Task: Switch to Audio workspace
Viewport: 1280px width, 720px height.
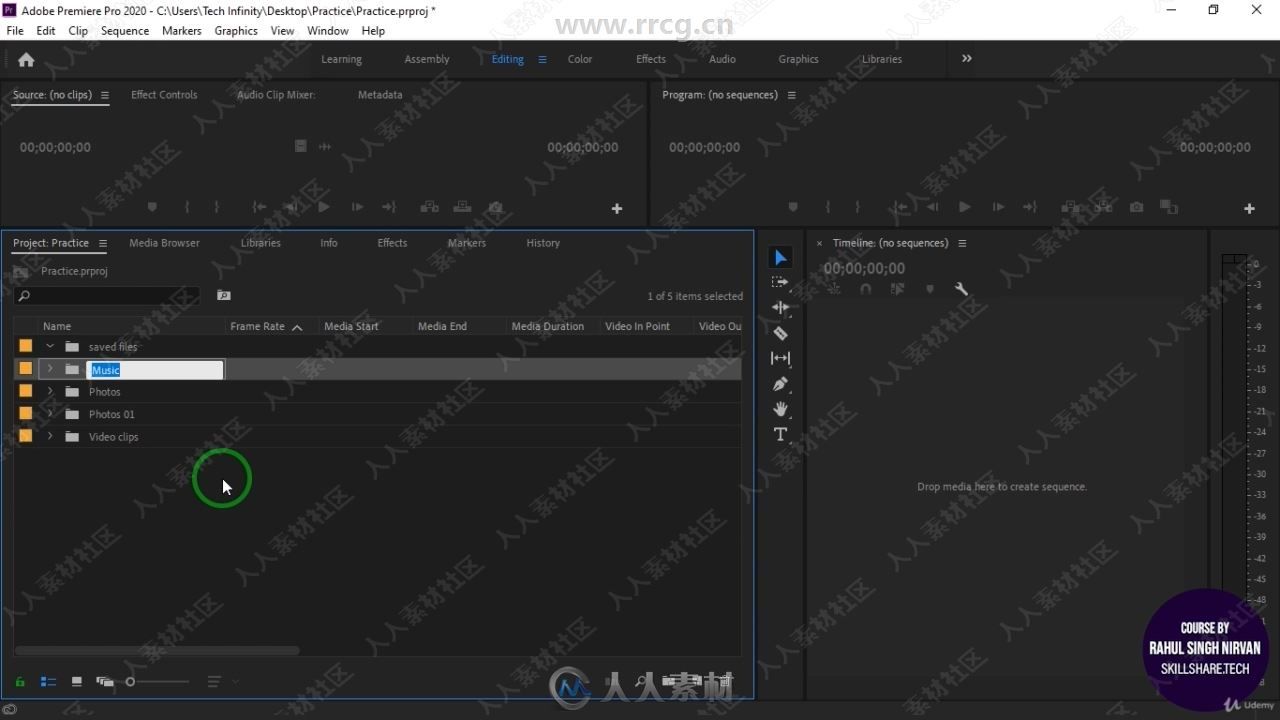Action: click(x=722, y=59)
